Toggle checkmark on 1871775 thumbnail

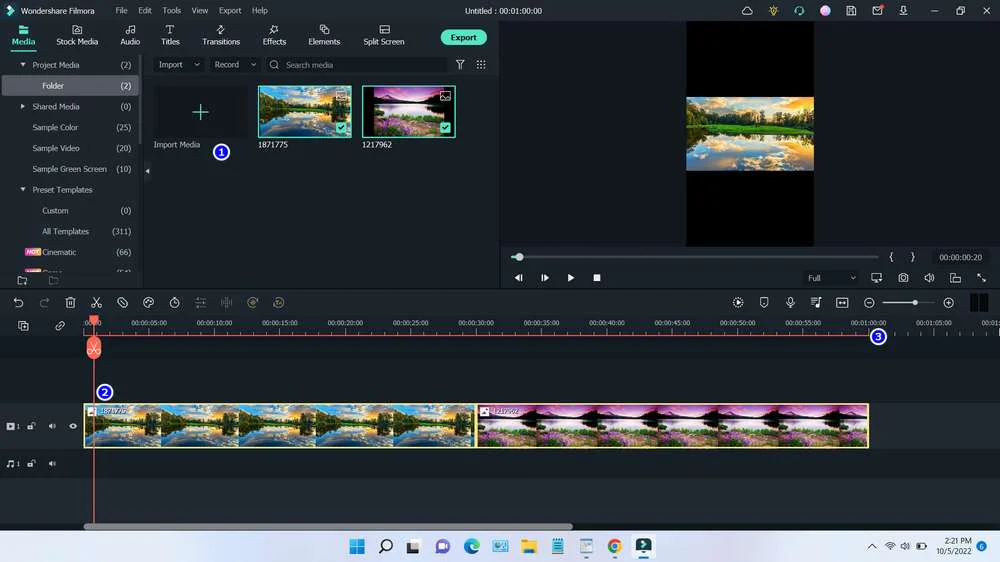[341, 128]
